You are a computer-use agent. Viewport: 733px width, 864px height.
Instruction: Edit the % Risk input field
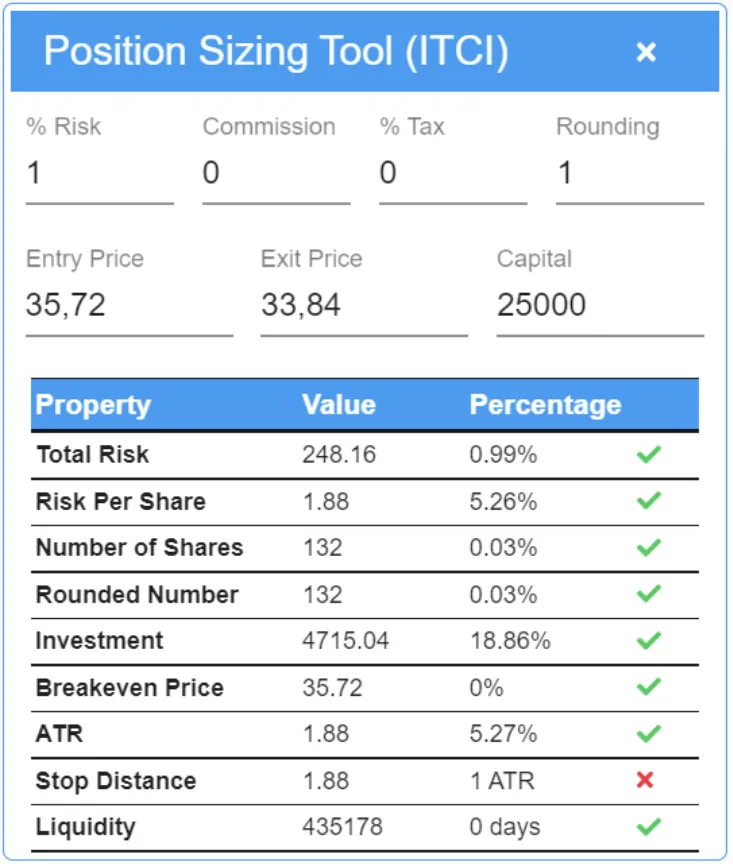pyautogui.click(x=99, y=174)
